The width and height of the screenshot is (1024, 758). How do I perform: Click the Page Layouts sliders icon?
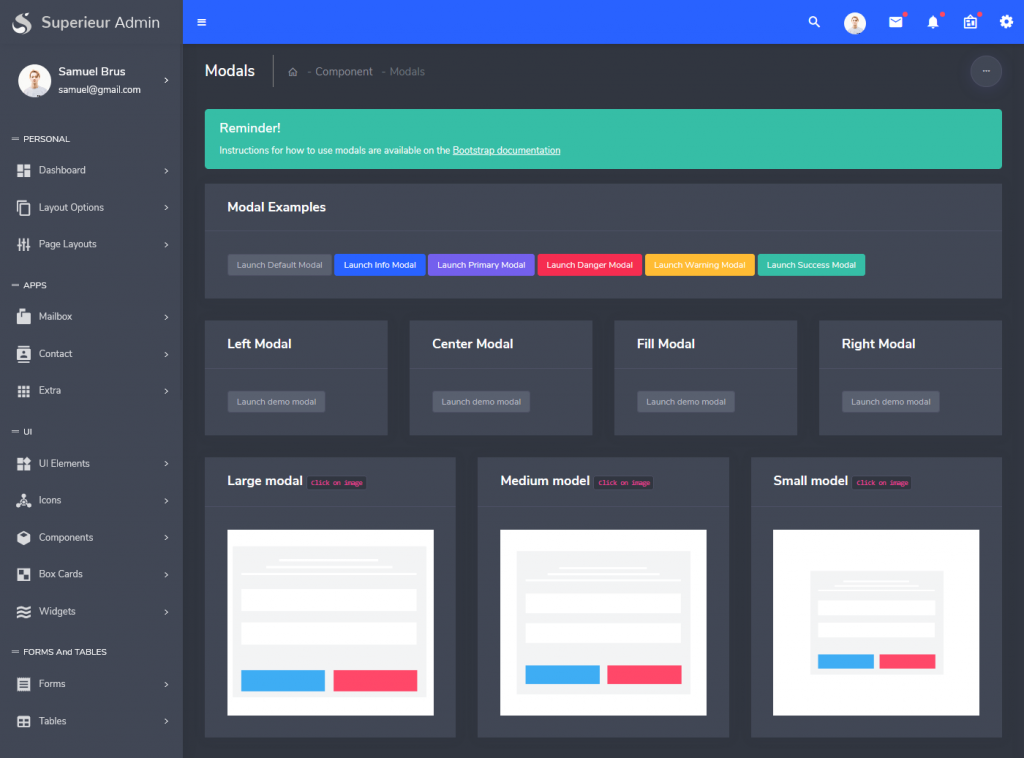click(x=24, y=244)
